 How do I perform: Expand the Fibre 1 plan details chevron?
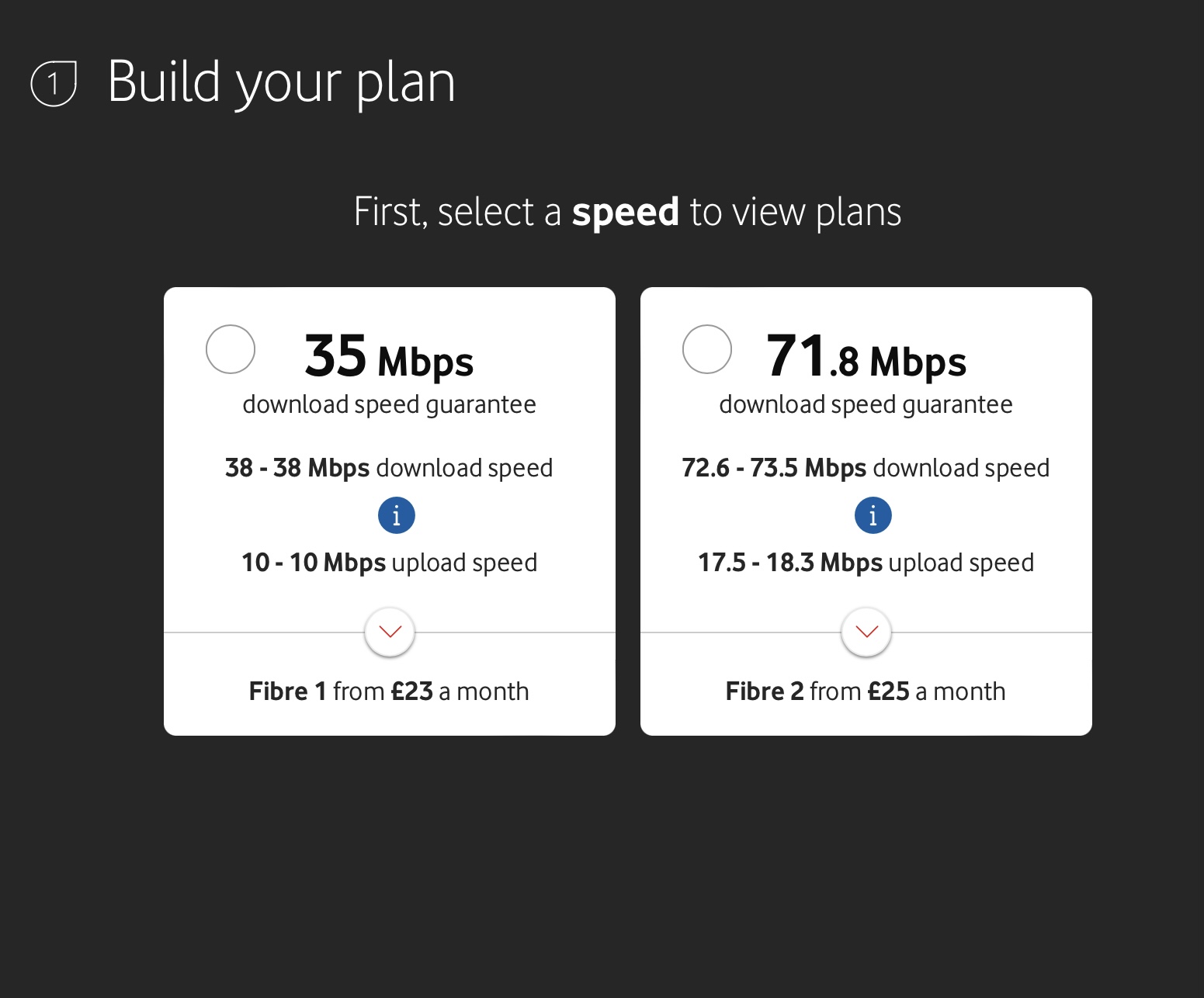(x=390, y=632)
